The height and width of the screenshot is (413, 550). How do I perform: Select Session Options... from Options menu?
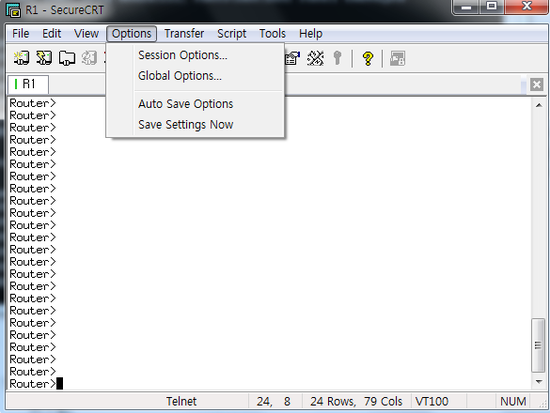(183, 55)
